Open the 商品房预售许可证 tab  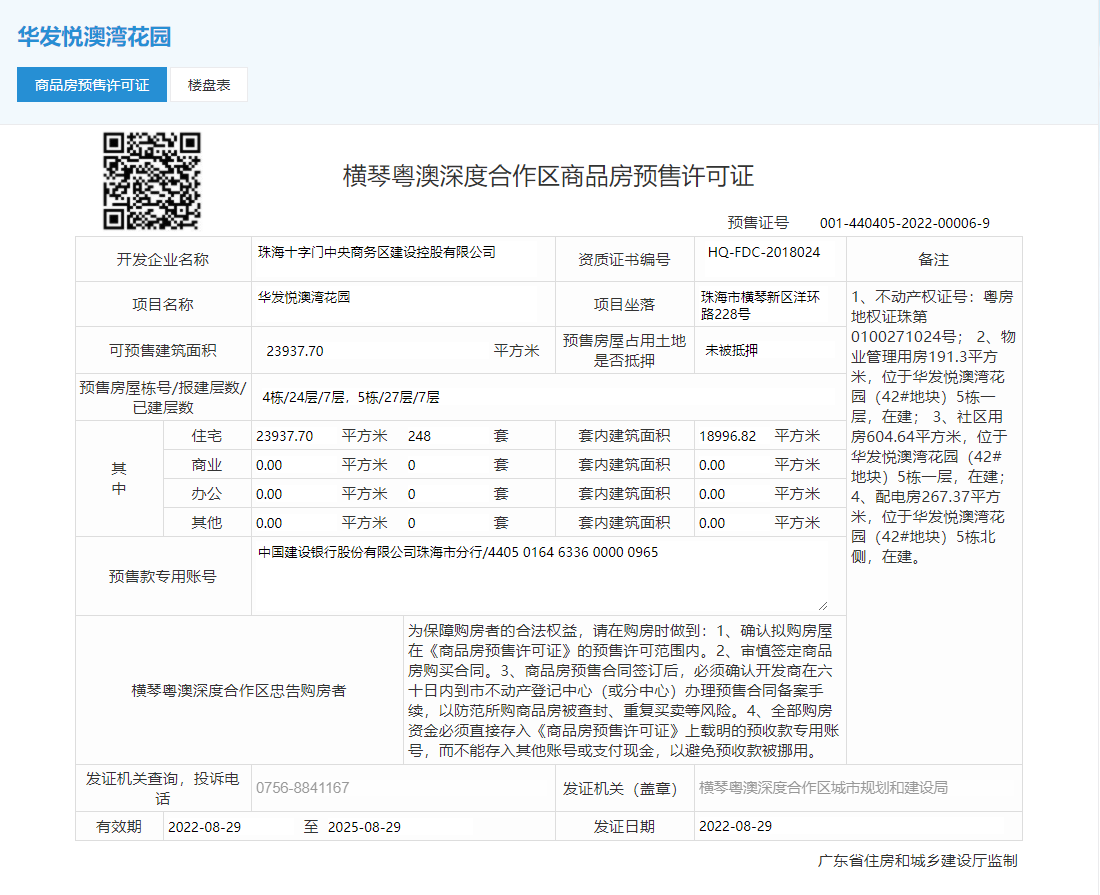[92, 85]
